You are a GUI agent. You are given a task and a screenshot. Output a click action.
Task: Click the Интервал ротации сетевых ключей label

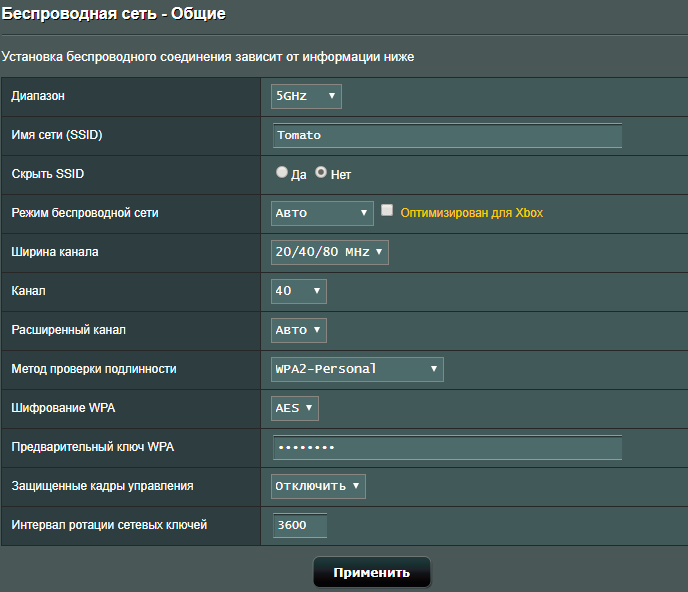tap(109, 525)
